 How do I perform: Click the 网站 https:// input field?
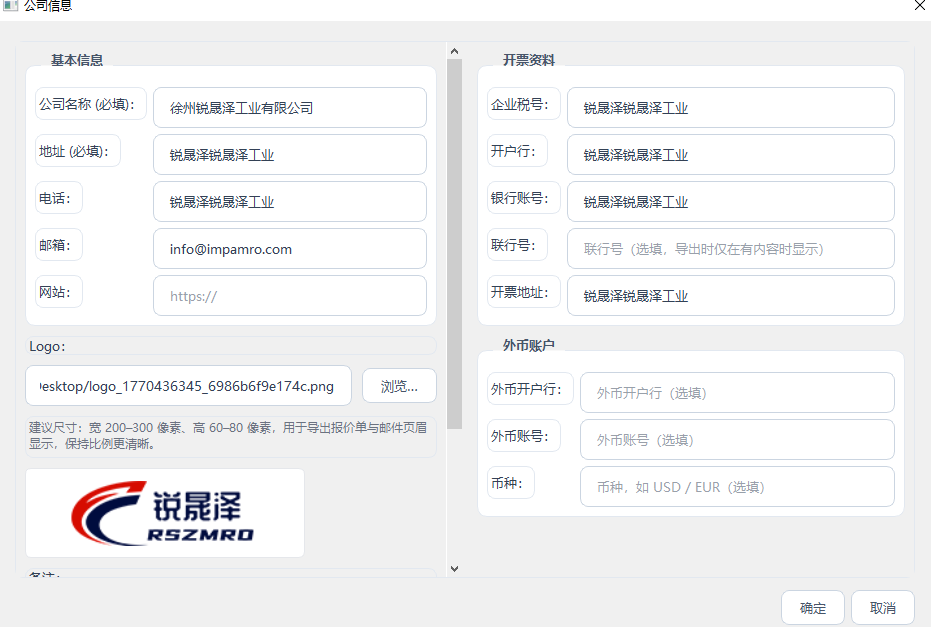point(290,295)
